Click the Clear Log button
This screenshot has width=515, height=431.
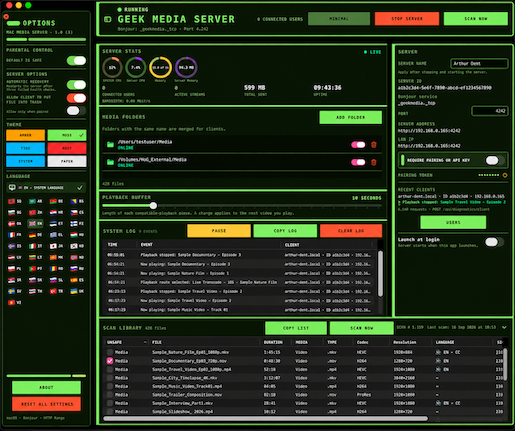(x=351, y=231)
